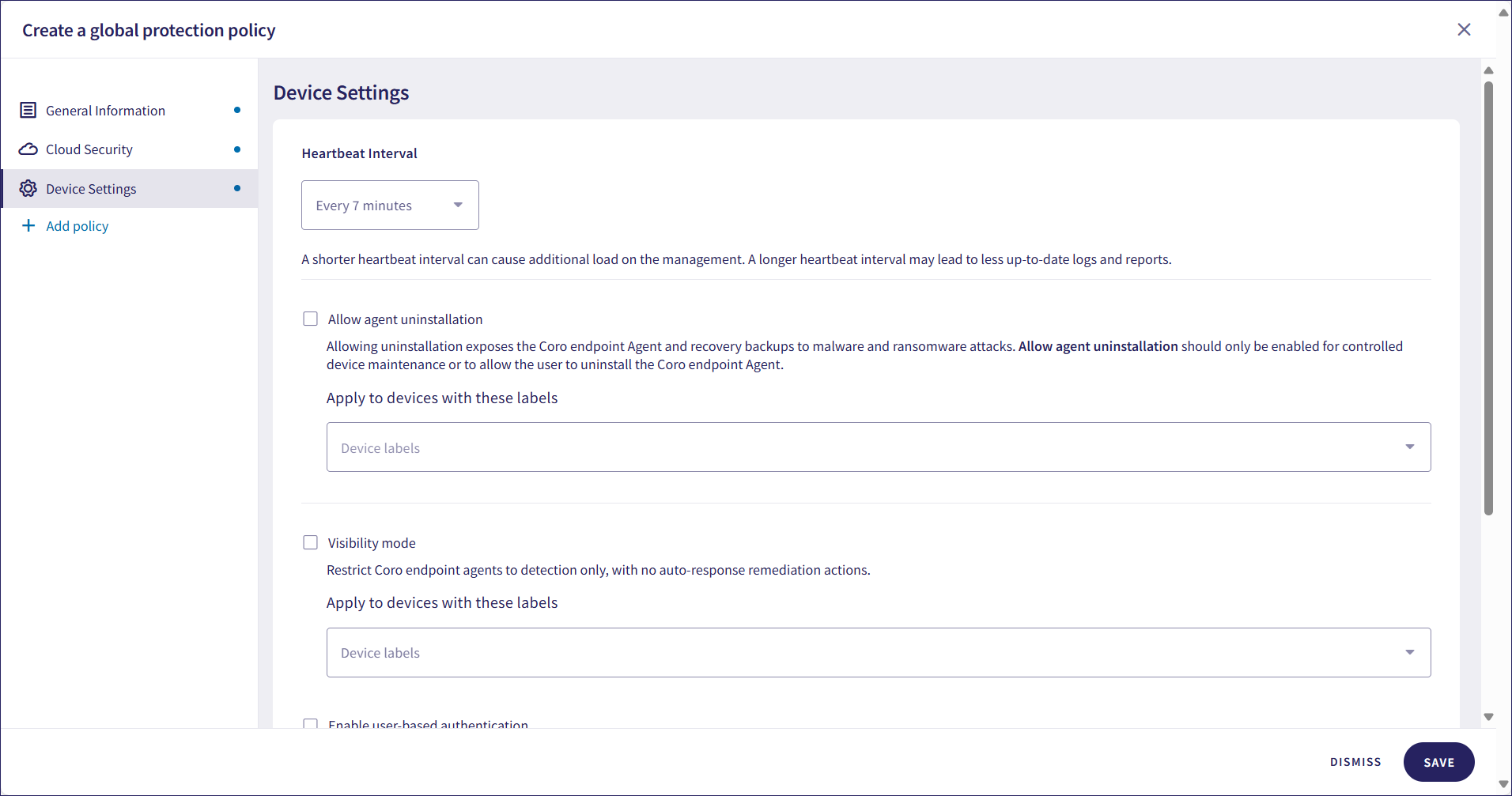This screenshot has width=1512, height=796.
Task: Switch to the Cloud Security section
Action: coord(89,149)
